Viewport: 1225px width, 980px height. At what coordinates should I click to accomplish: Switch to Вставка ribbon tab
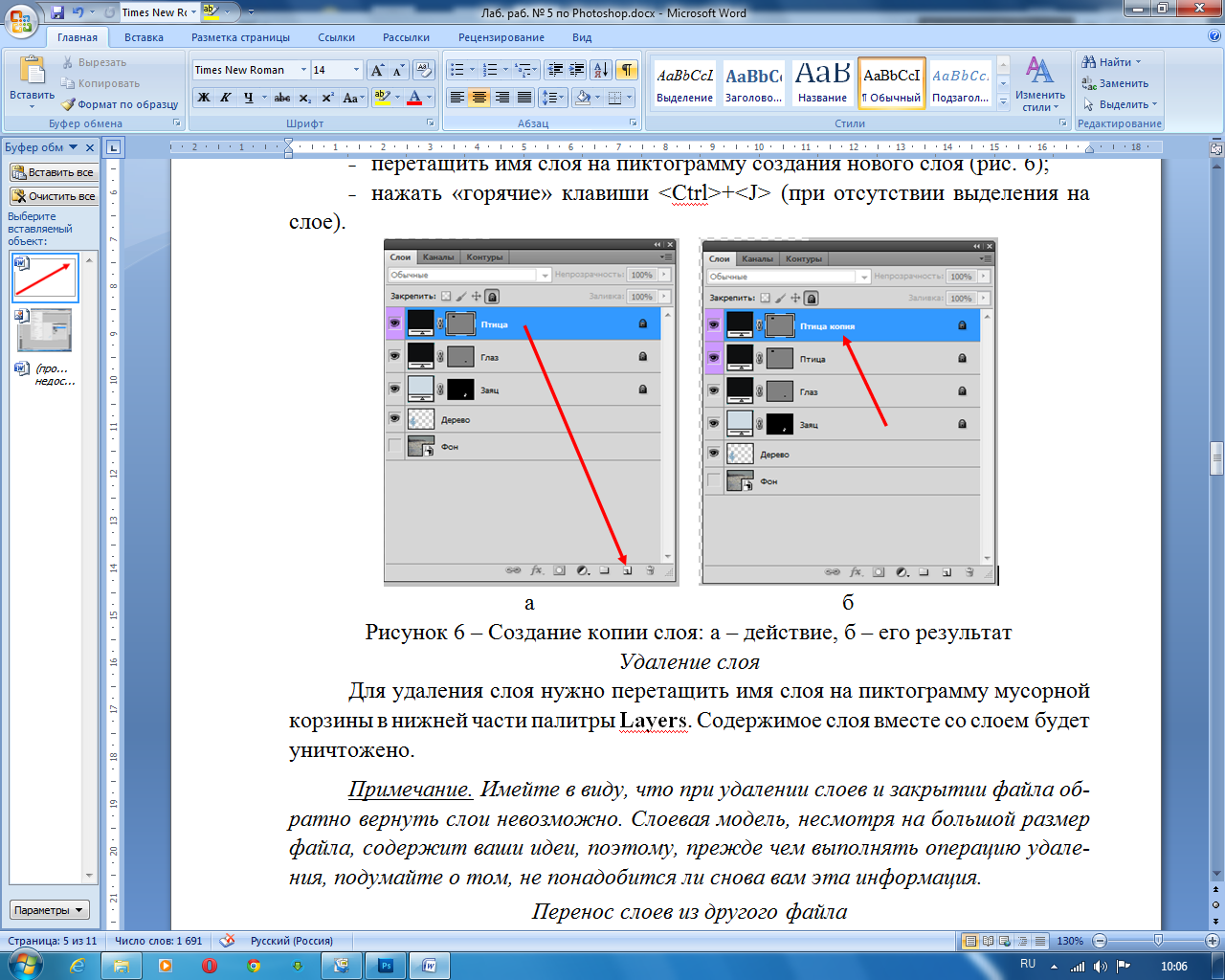tap(144, 37)
